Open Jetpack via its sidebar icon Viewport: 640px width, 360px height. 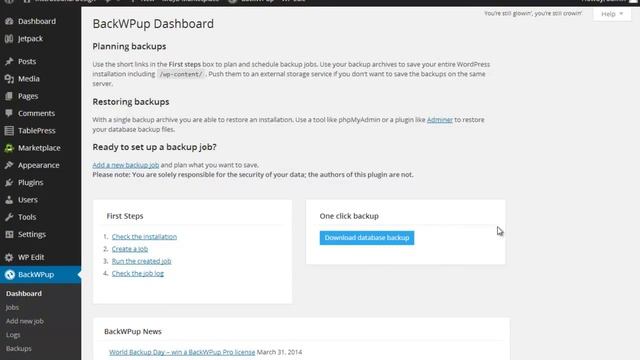tap(9, 39)
